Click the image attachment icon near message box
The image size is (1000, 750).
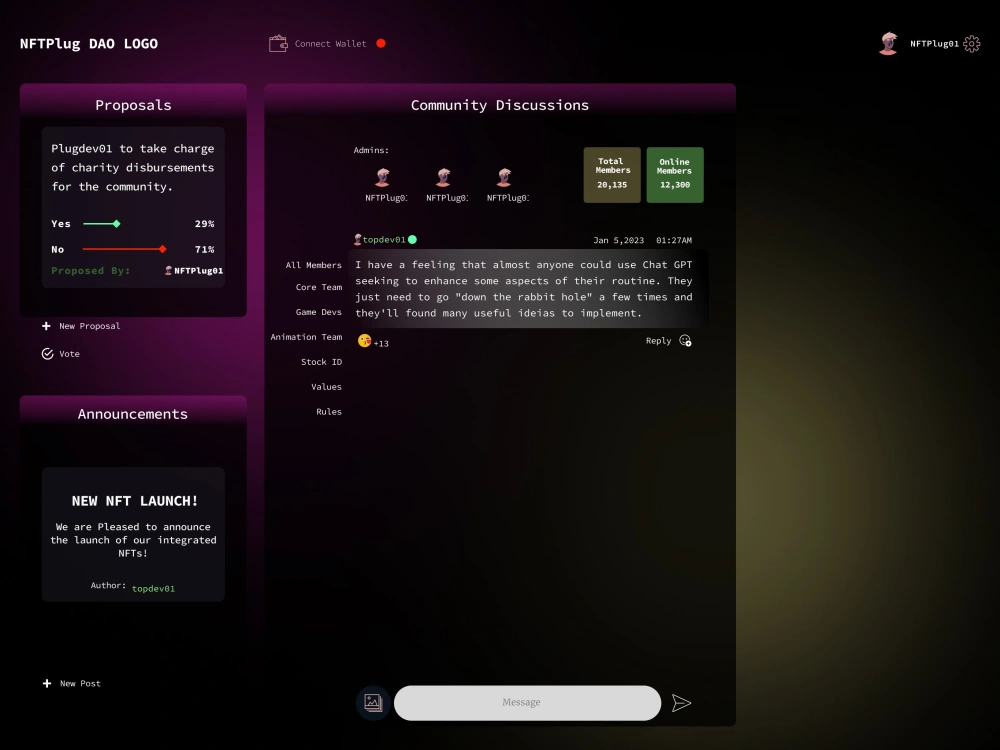click(372, 702)
